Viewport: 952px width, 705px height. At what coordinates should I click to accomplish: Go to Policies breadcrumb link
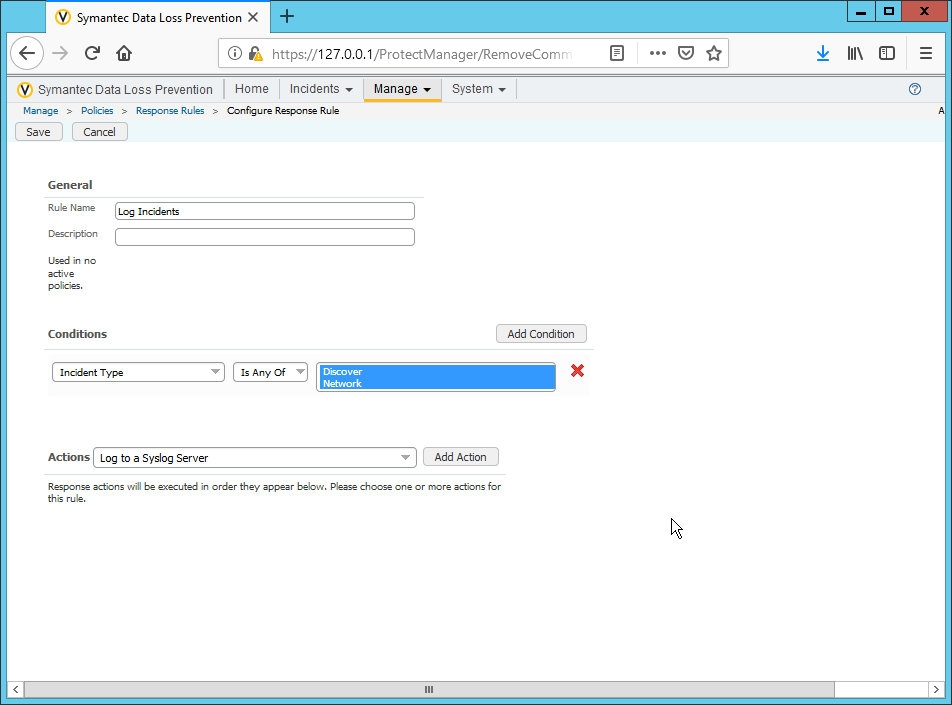pos(97,111)
